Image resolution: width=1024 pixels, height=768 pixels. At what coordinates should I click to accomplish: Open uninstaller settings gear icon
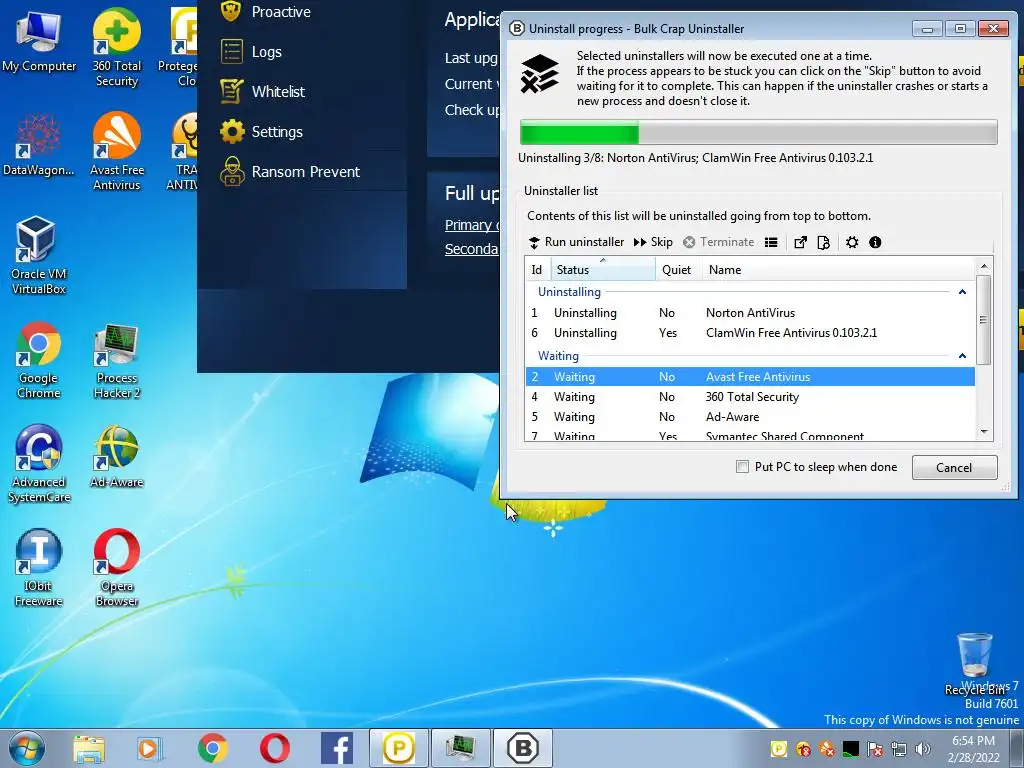(852, 242)
